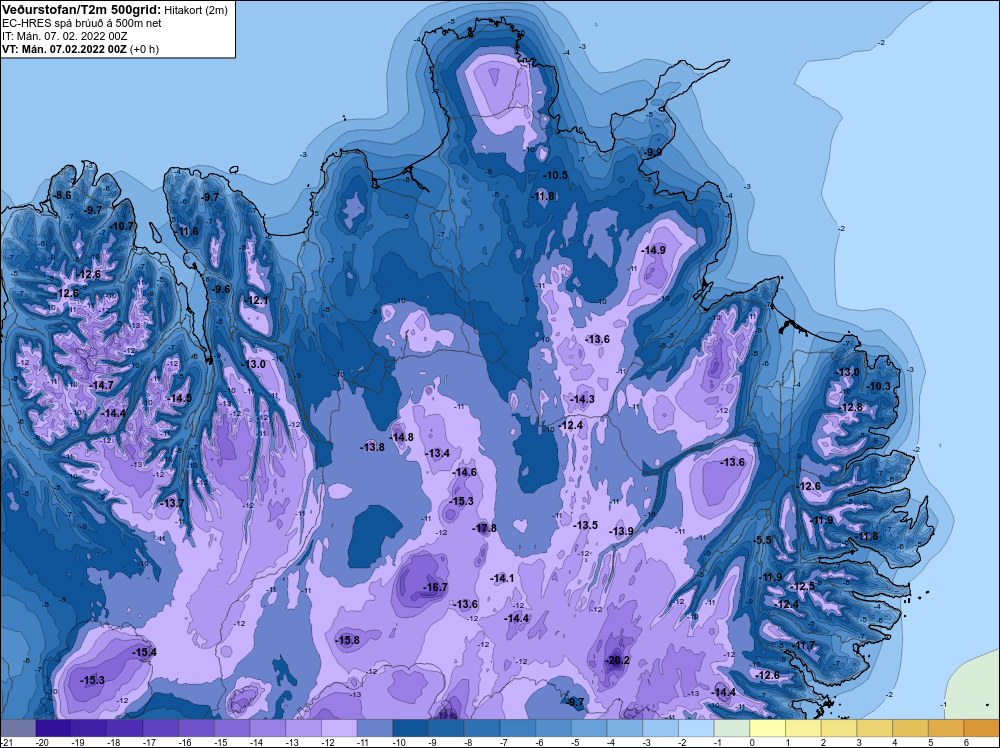The height and width of the screenshot is (748, 1000).
Task: Click the '0' number on the legend scale
Action: tap(752, 743)
